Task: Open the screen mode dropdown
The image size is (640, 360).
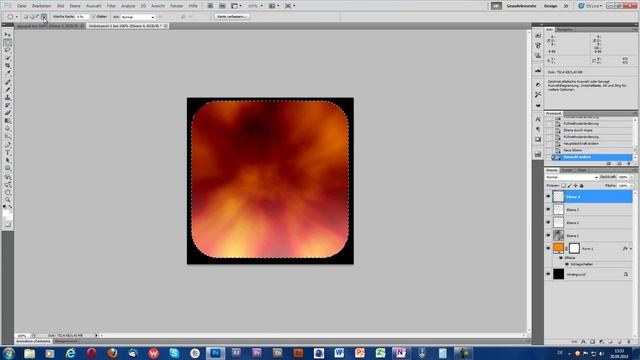Action: (x=290, y=6)
